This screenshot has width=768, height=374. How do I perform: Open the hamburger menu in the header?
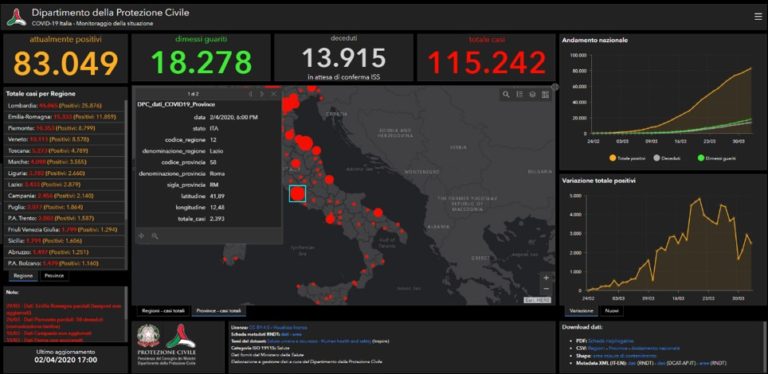point(758,17)
